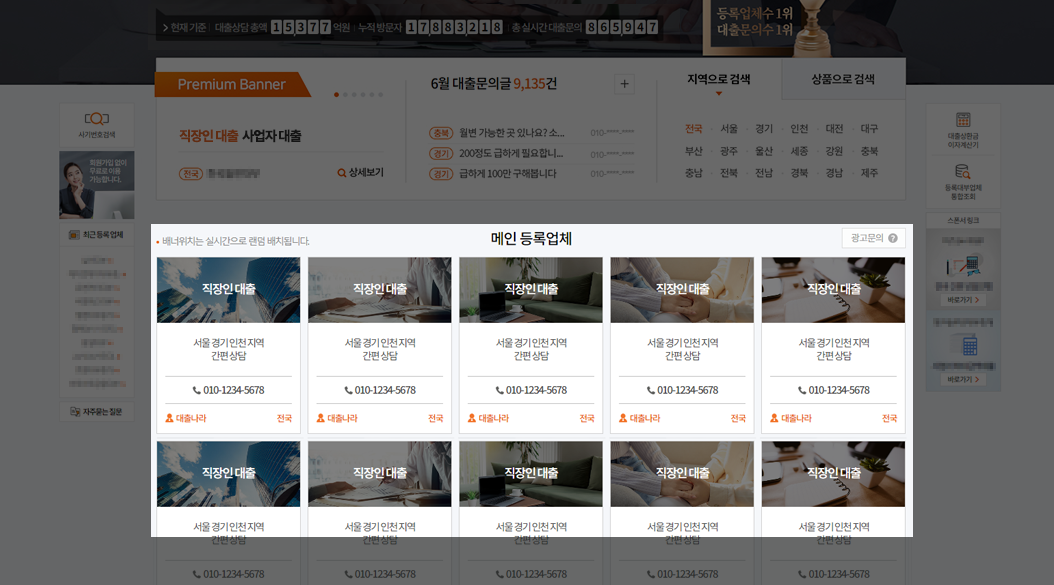Select the 제주 region filter
1054x585 pixels.
(x=869, y=173)
